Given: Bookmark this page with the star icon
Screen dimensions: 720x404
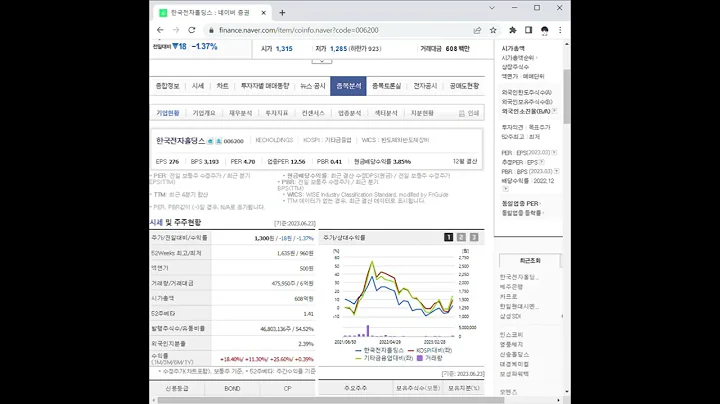Looking at the screenshot, I should pyautogui.click(x=493, y=30).
